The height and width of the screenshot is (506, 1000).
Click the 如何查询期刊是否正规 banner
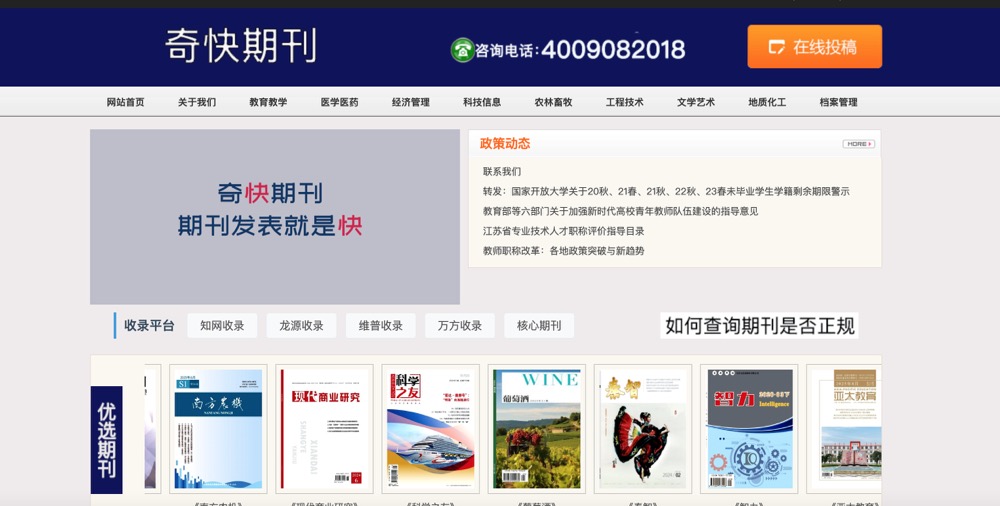[x=759, y=325]
